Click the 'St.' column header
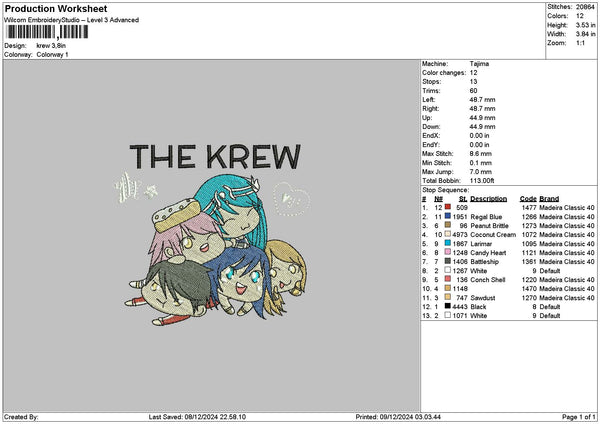The height and width of the screenshot is (424, 600). (463, 199)
